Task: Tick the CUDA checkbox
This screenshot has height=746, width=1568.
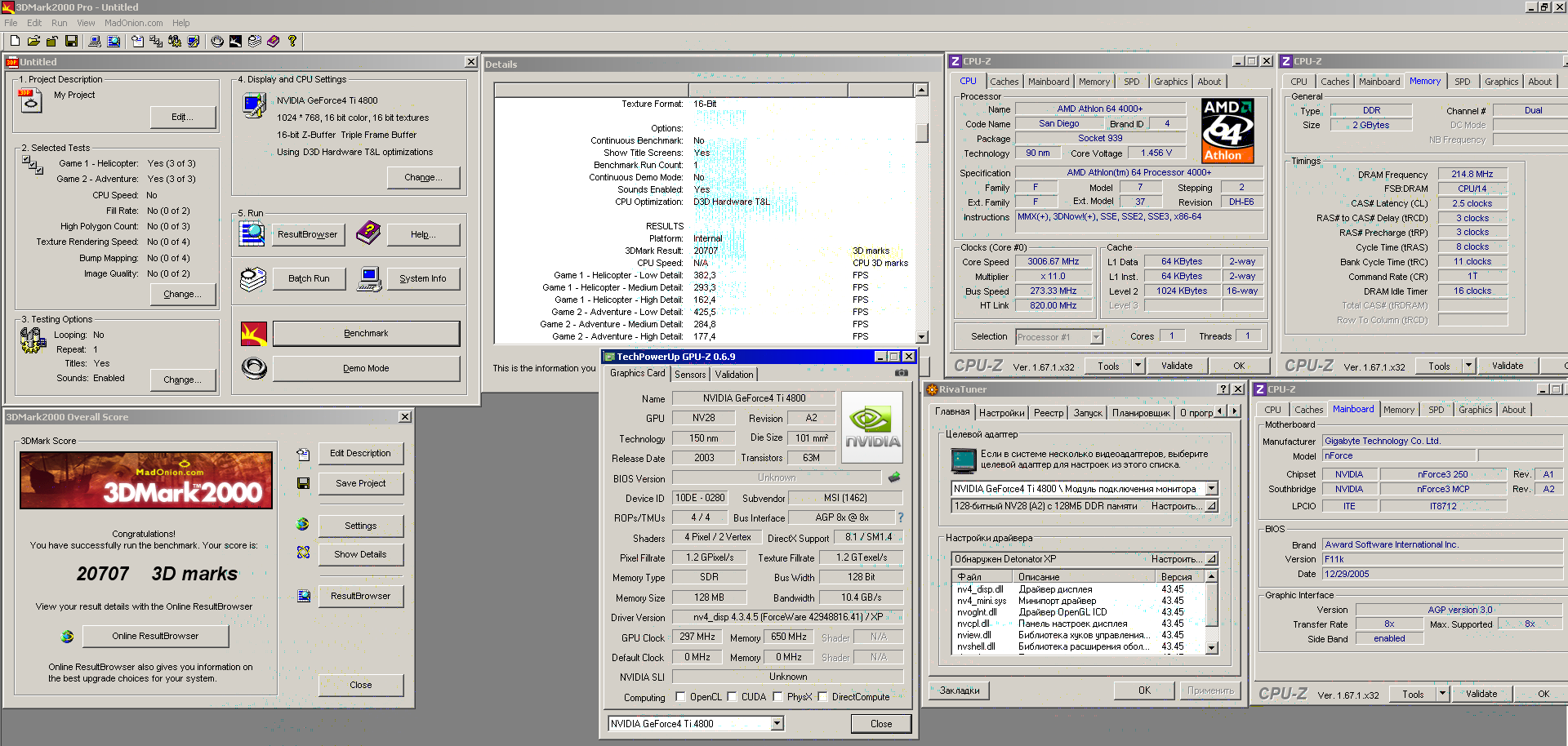Action: (x=732, y=697)
